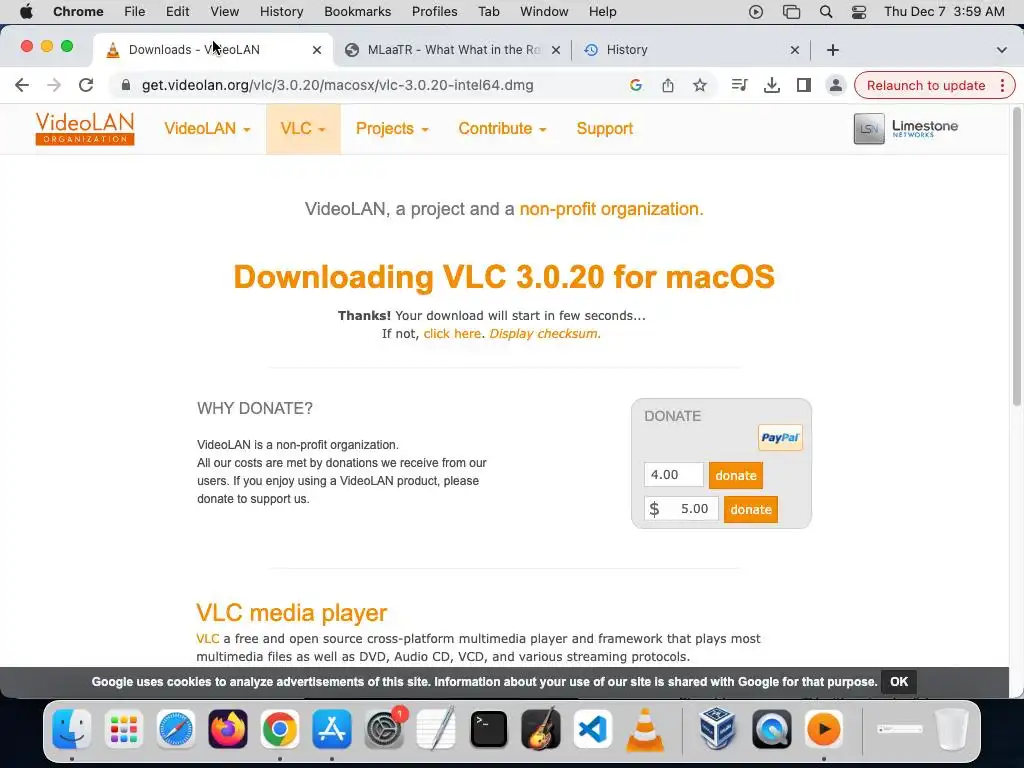Click the PayPal badge
The height and width of the screenshot is (768, 1024).
[780, 438]
